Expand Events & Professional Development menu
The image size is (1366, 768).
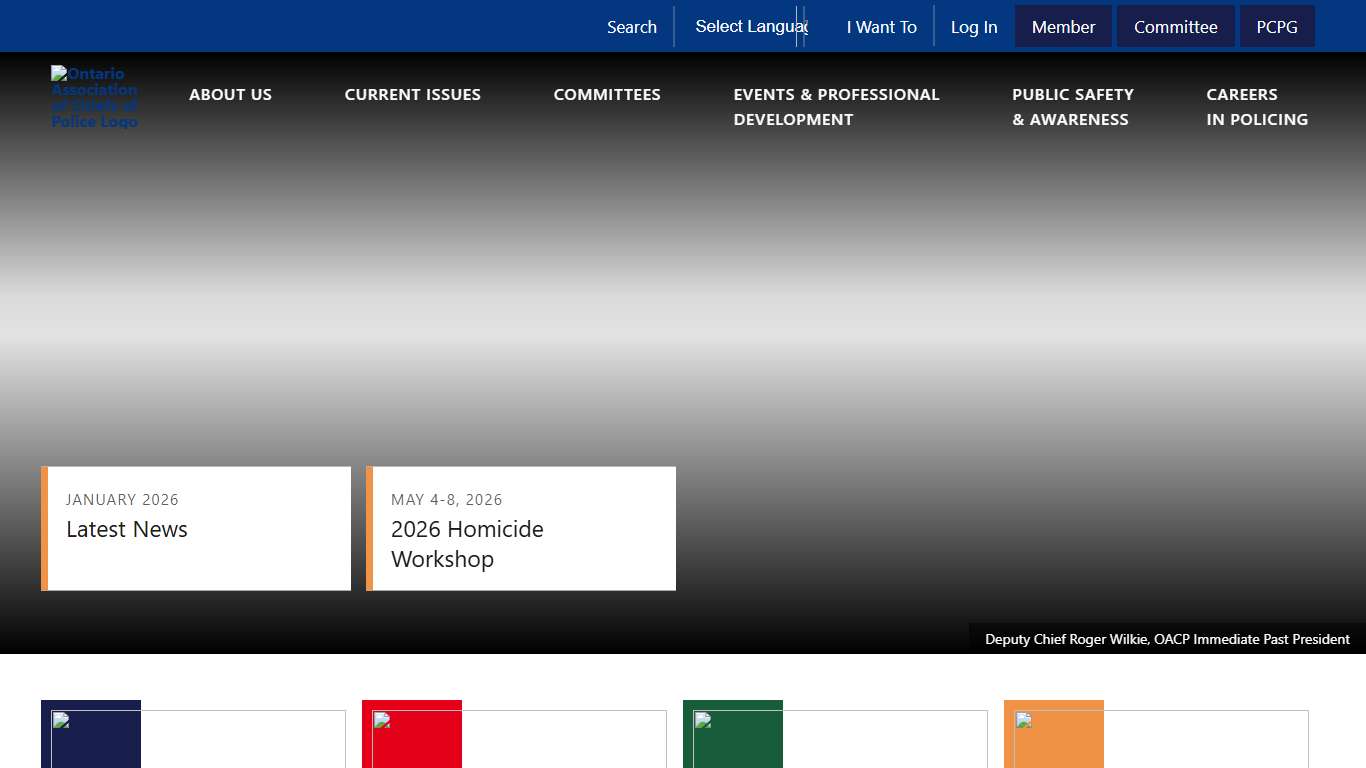836,107
